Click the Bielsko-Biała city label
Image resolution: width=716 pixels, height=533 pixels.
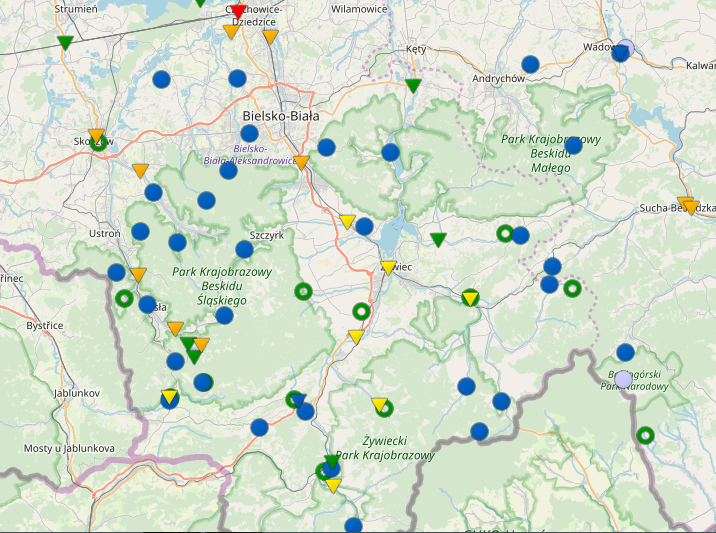[x=281, y=115]
